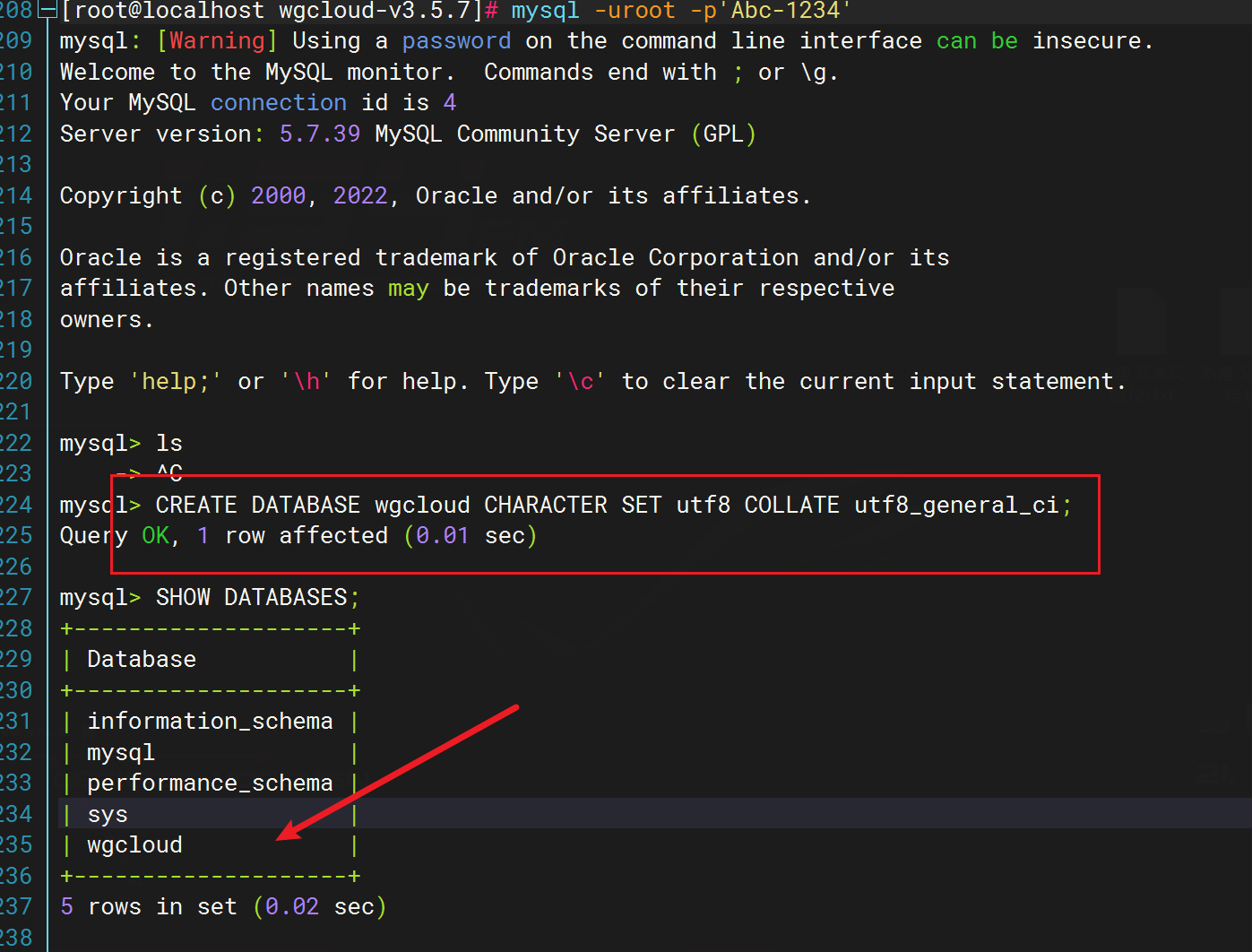The image size is (1252, 952).
Task: Click 'CREATE DATABASE' keyword text
Action: pyautogui.click(x=258, y=506)
